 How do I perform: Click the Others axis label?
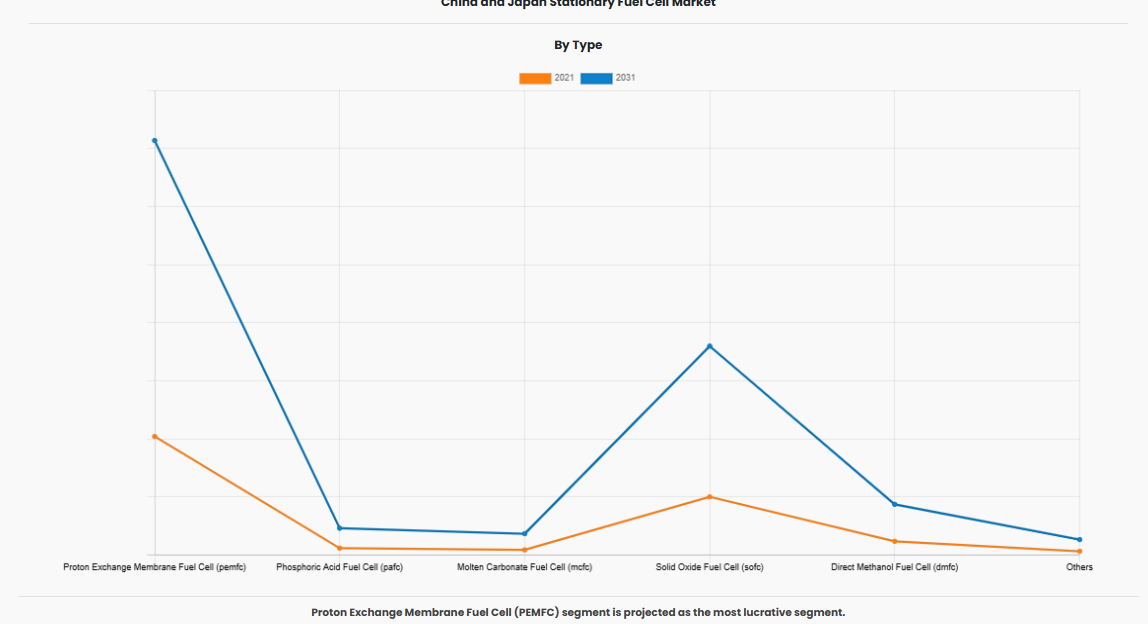[1080, 567]
